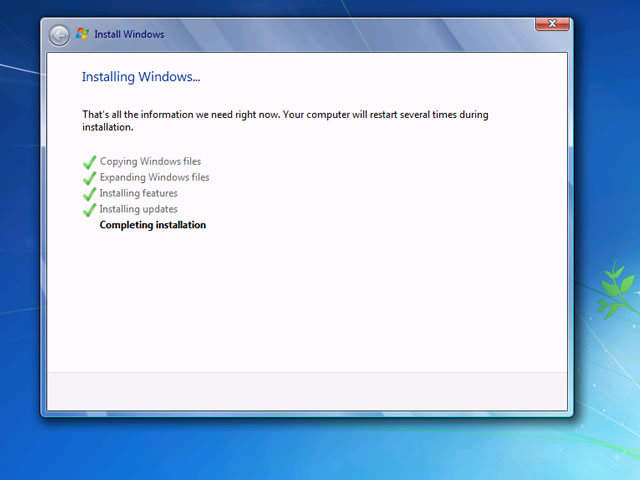Select the 'Installing updates' step text

(x=138, y=209)
